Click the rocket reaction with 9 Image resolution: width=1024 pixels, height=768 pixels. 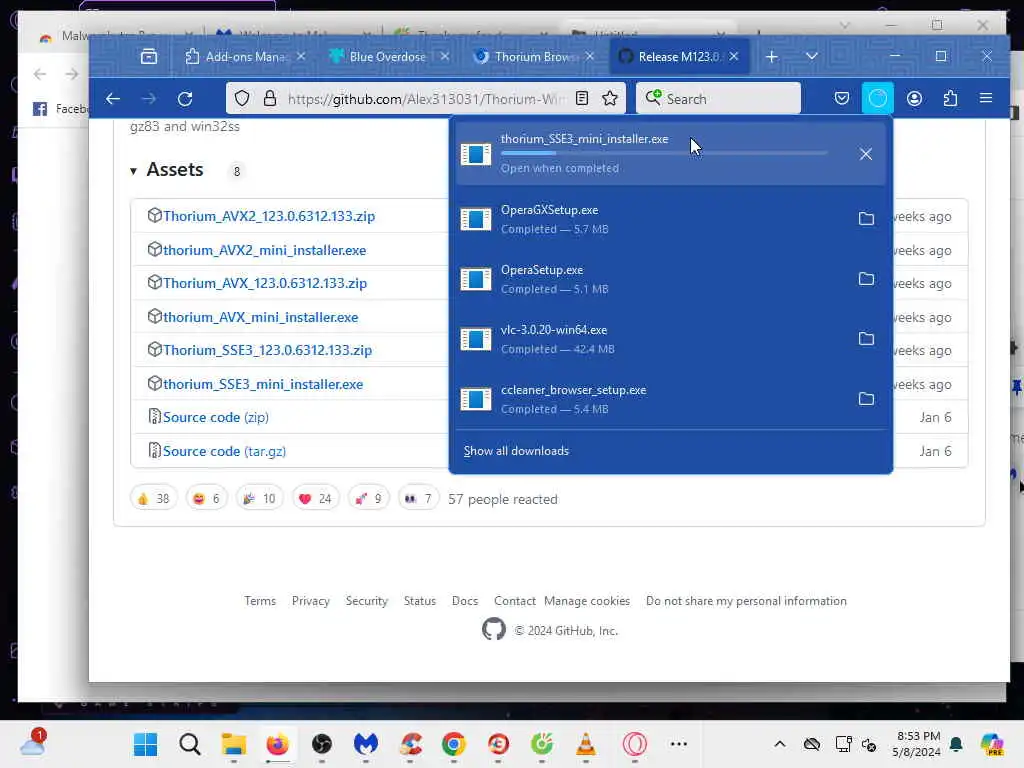click(x=369, y=499)
